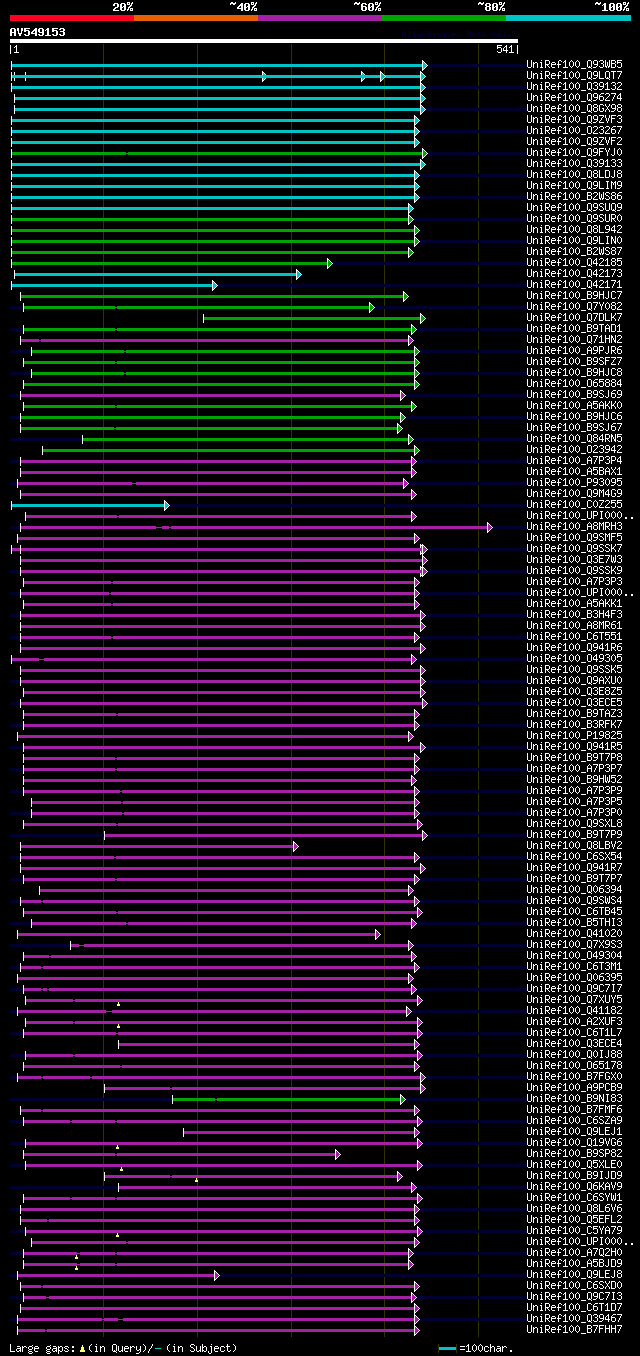This screenshot has width=640, height=1356.
Task: Select the UniRef100_Q9FYJ0 label
Action: [x=574, y=153]
